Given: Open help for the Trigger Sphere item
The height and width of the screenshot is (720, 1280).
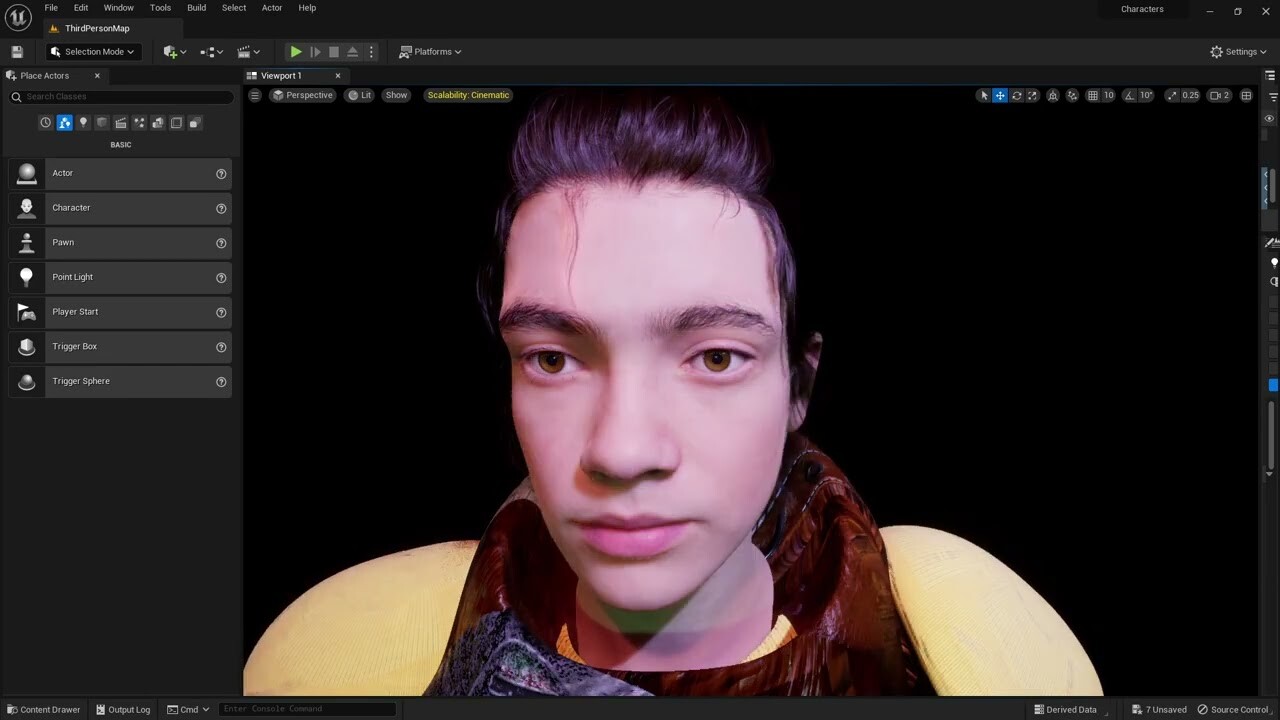Looking at the screenshot, I should coord(221,382).
